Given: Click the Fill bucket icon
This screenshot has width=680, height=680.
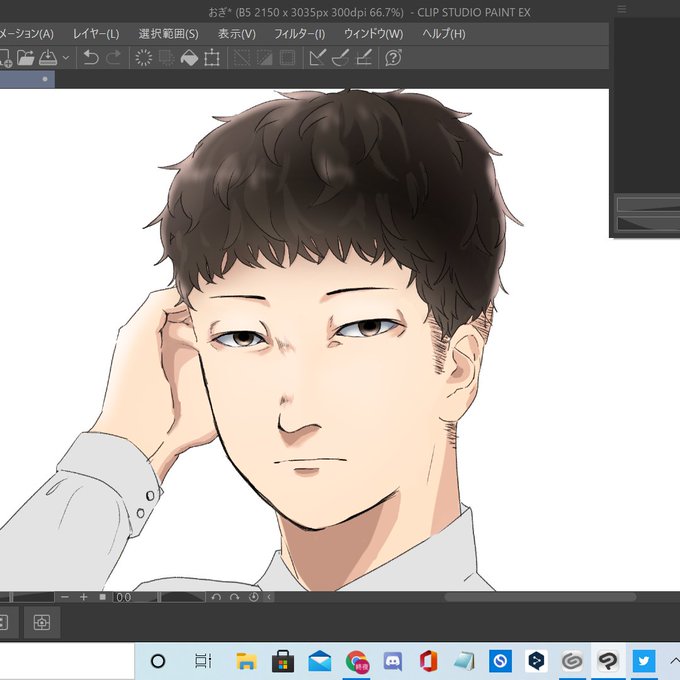Looking at the screenshot, I should 189,57.
